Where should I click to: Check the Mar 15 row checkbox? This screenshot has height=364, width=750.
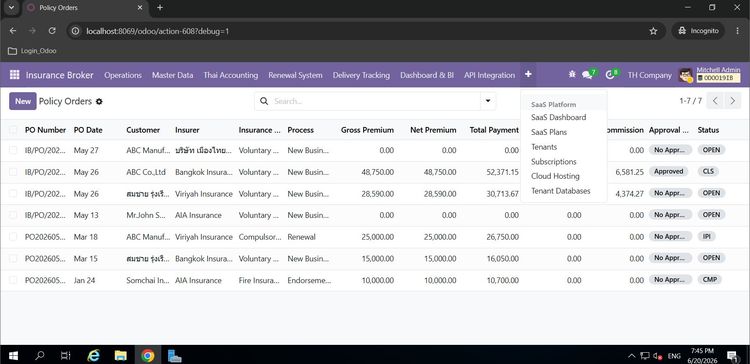[13, 258]
